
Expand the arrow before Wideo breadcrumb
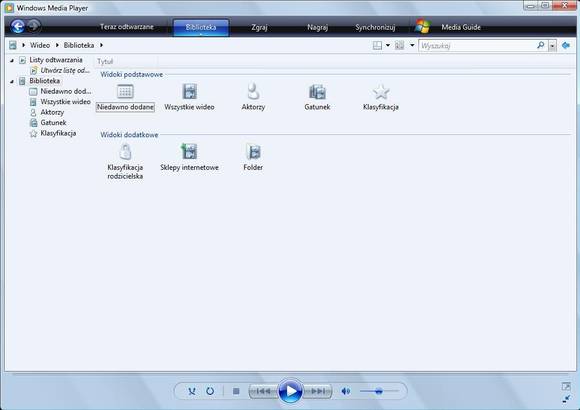point(24,45)
